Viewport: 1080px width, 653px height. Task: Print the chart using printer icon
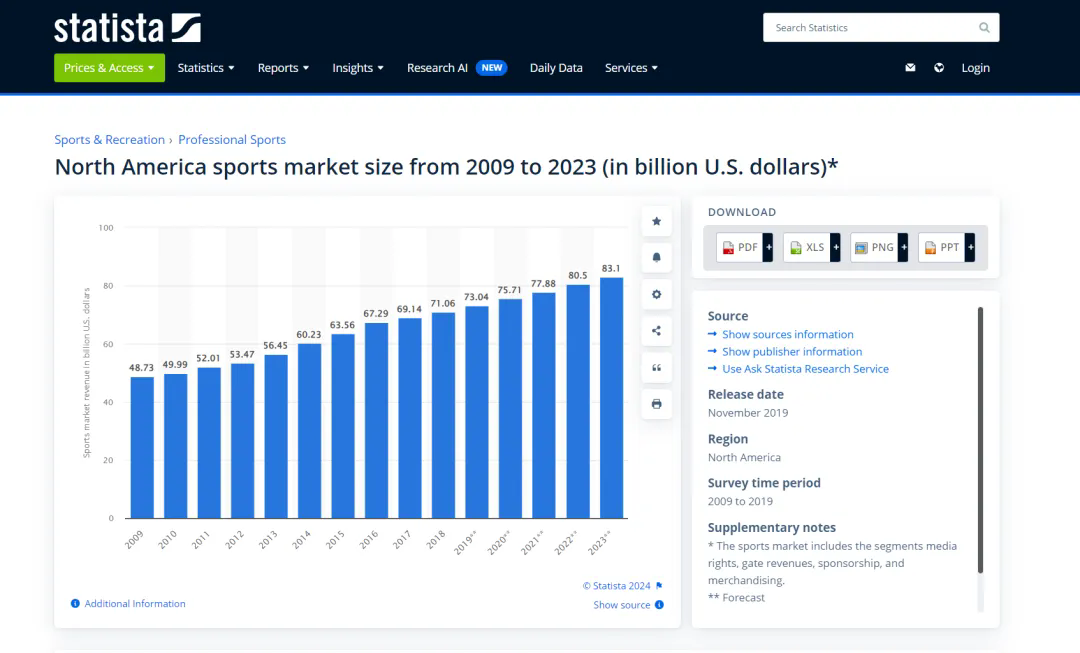point(656,404)
